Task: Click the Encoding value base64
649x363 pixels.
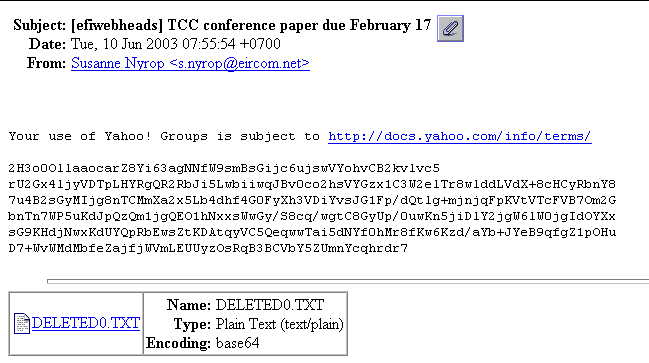Action: tap(238, 343)
